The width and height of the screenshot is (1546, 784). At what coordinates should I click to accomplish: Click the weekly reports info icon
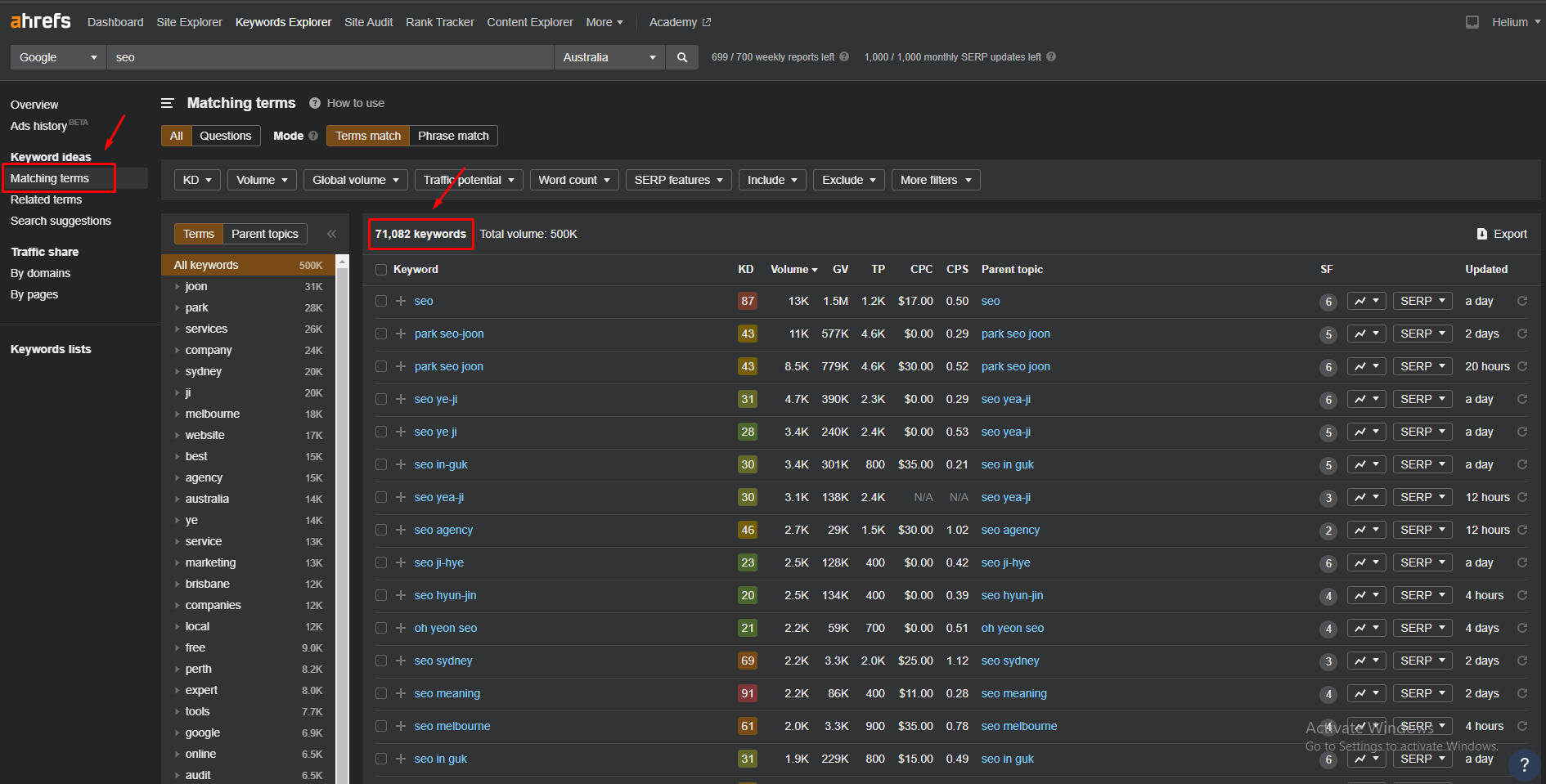point(844,56)
